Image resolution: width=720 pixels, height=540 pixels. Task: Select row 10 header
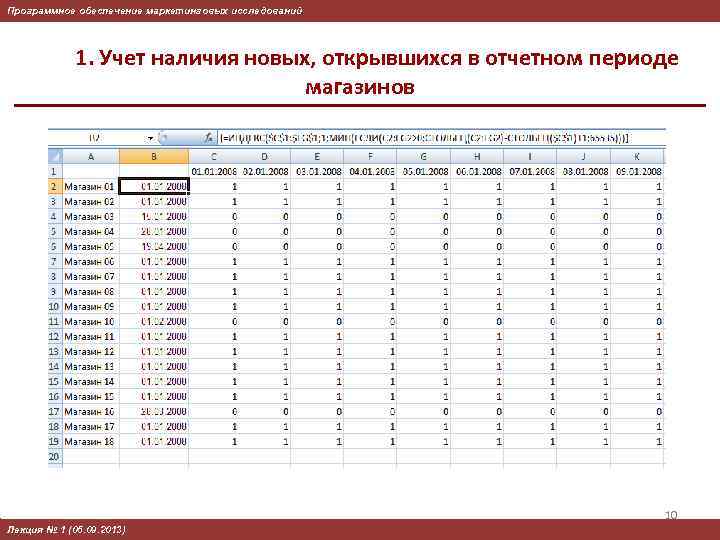55,307
